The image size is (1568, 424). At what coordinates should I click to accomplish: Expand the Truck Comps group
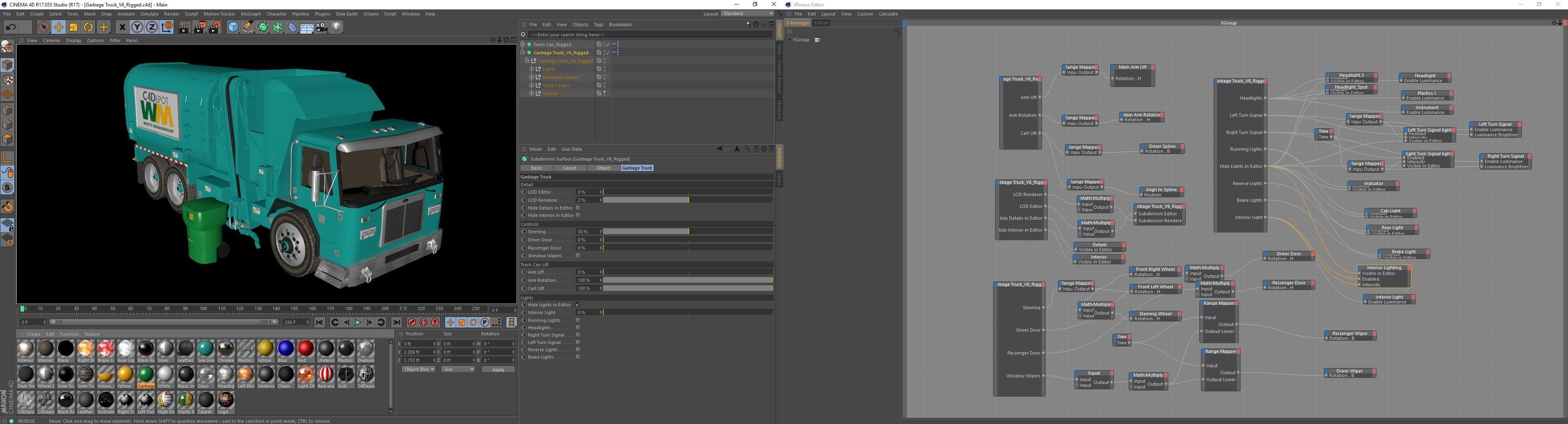point(531,85)
